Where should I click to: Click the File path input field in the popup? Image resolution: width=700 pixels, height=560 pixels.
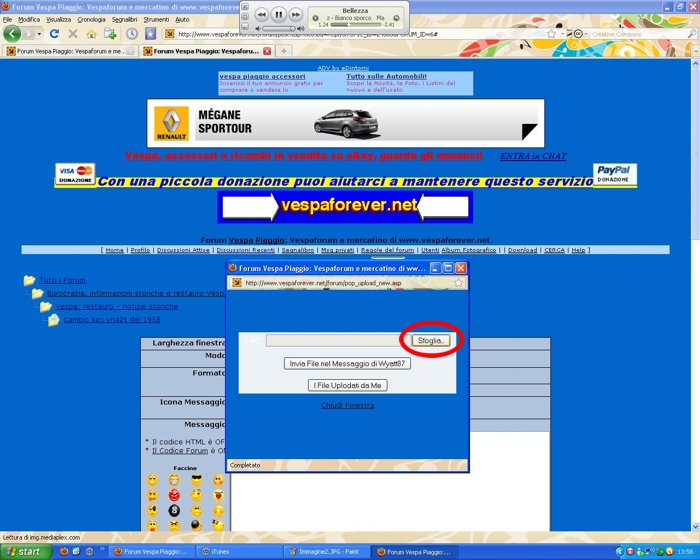pyautogui.click(x=338, y=340)
